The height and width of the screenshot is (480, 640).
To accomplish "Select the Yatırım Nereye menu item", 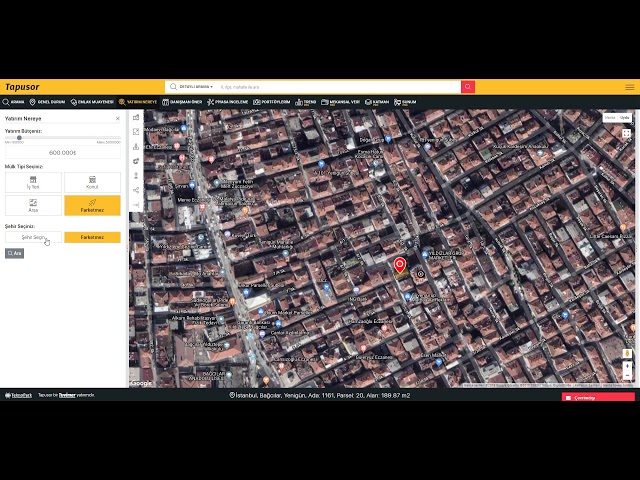I will coord(138,102).
